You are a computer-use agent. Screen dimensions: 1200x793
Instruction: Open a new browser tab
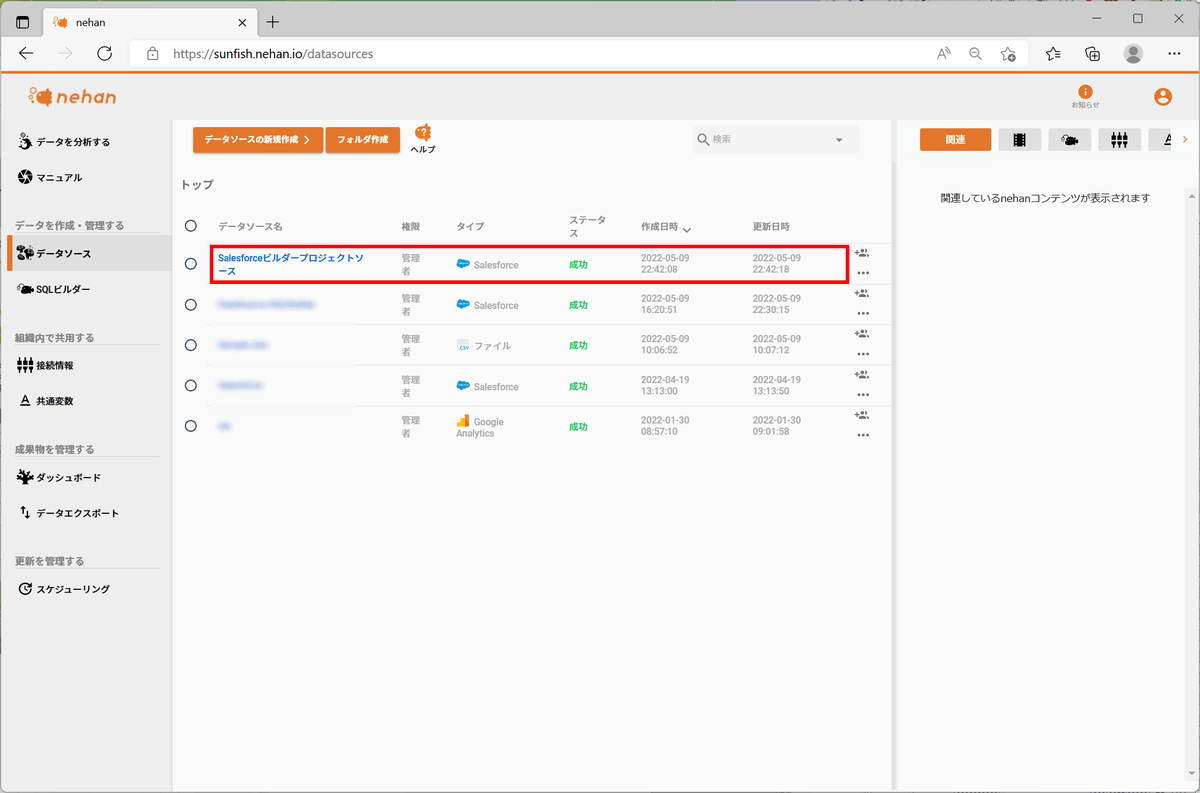coord(273,22)
